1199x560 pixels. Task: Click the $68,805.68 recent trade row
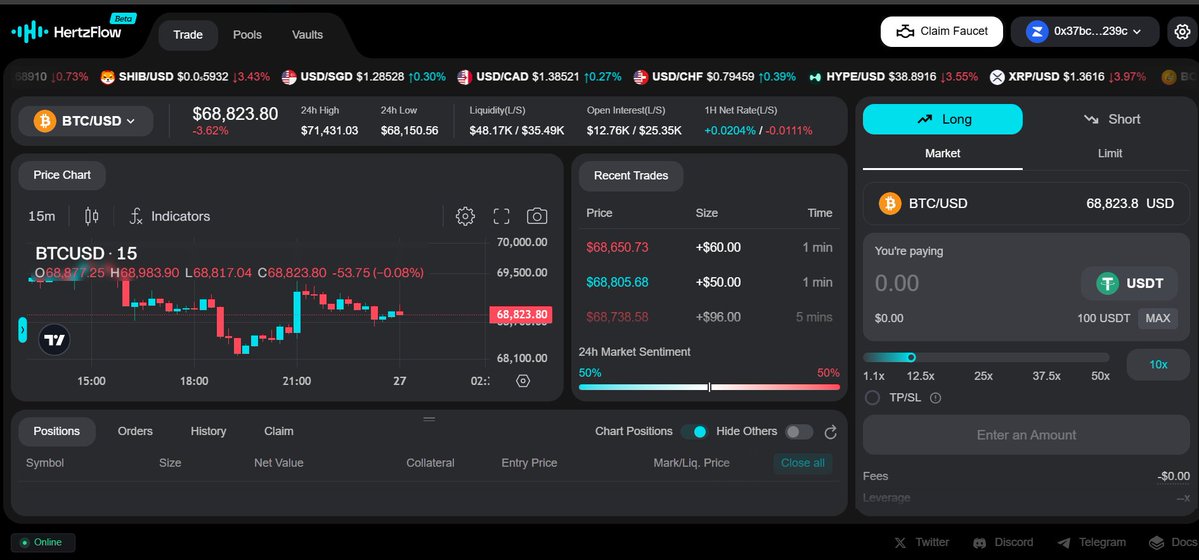click(709, 282)
